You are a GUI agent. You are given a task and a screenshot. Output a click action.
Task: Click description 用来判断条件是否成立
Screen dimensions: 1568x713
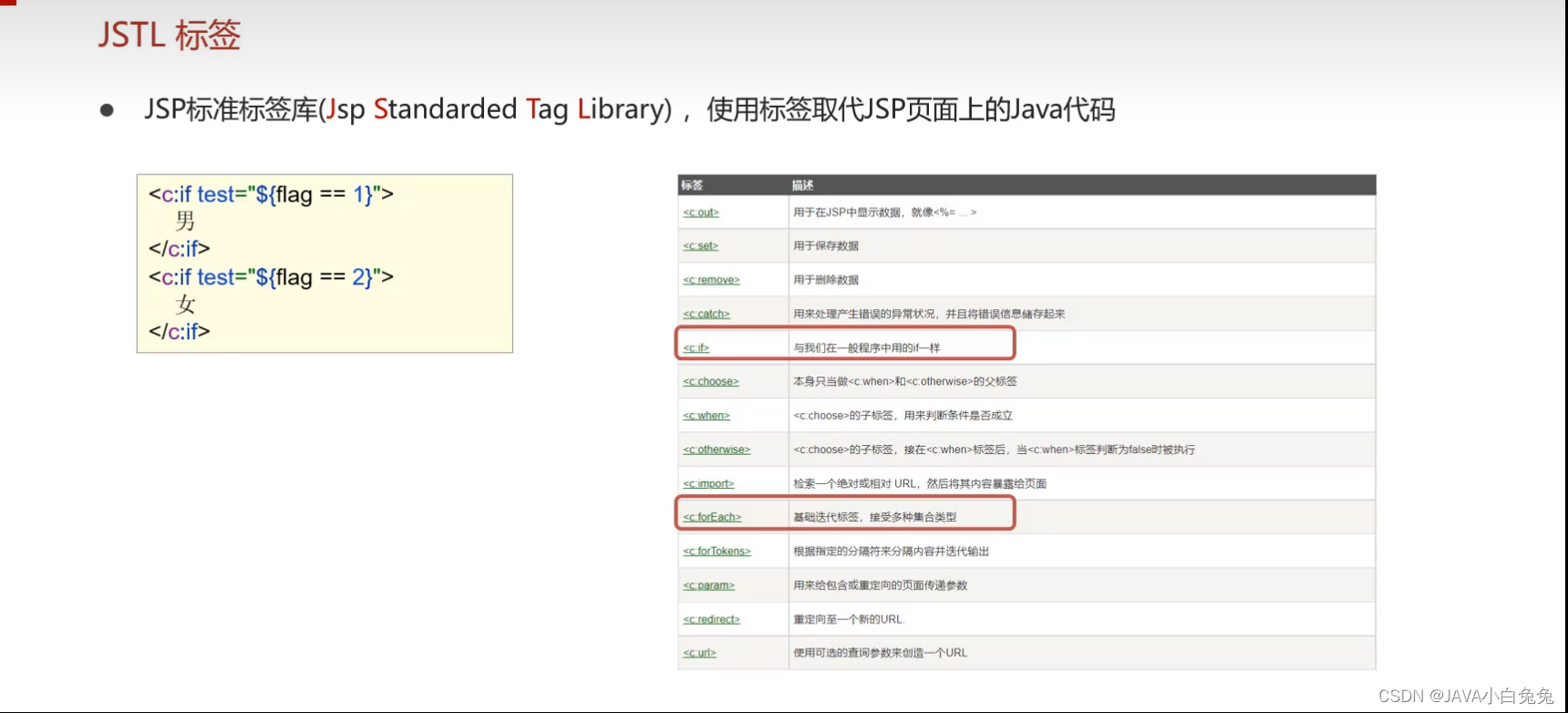pos(958,416)
